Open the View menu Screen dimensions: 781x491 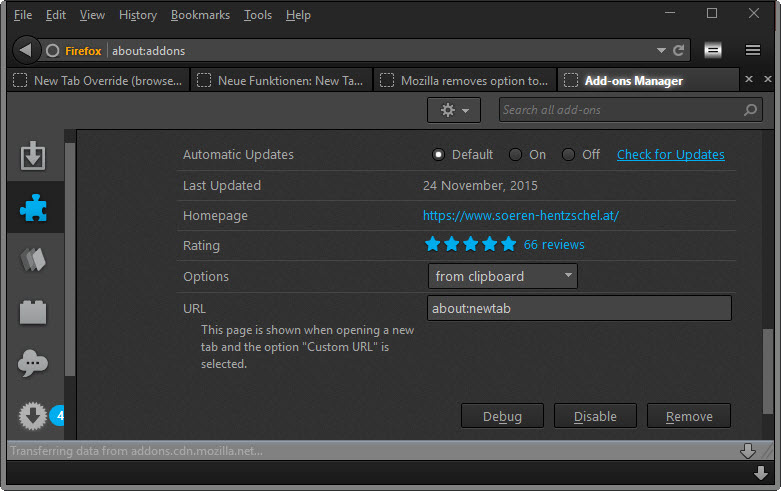pos(92,15)
